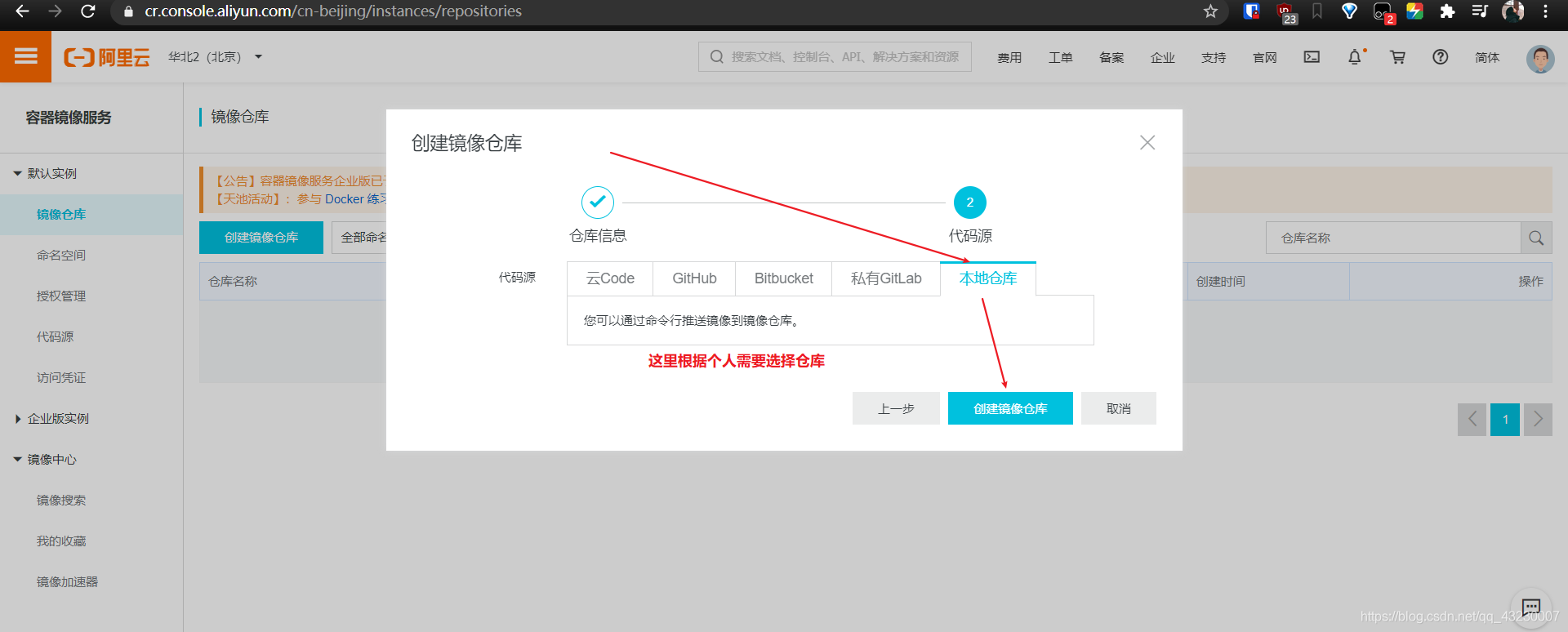The height and width of the screenshot is (632, 1568).
Task: Open the 全部命名空间 dropdown
Action: (359, 238)
